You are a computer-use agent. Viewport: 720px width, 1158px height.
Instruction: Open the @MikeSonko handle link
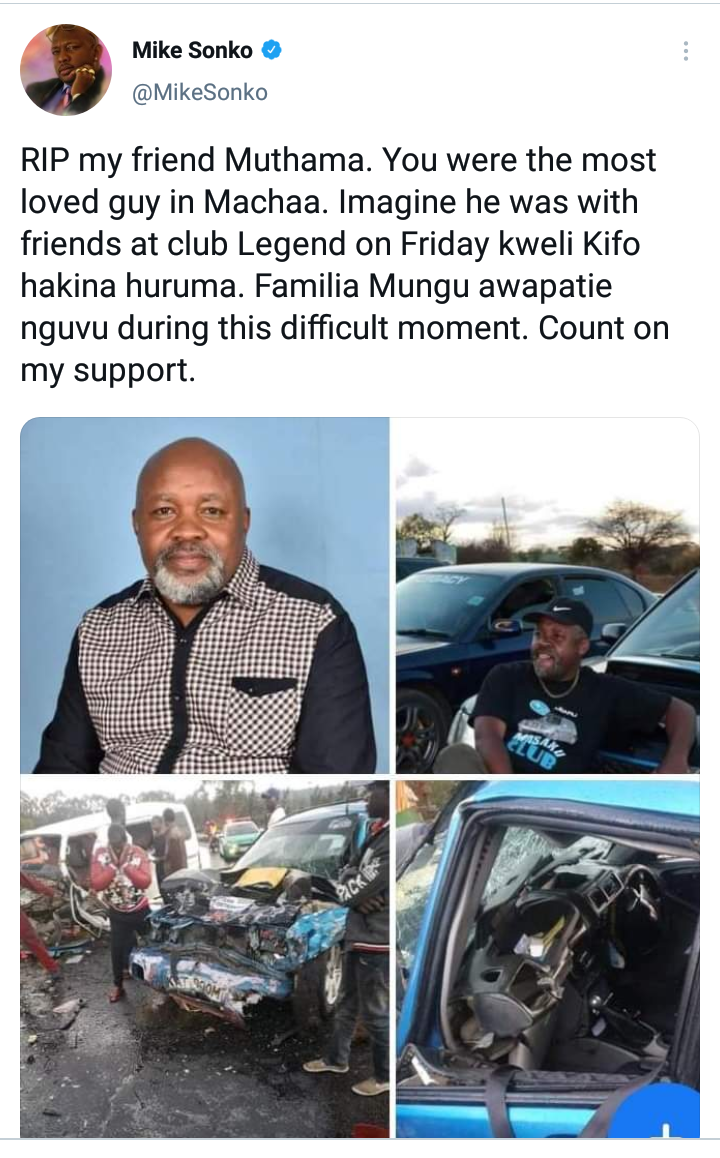[x=200, y=92]
